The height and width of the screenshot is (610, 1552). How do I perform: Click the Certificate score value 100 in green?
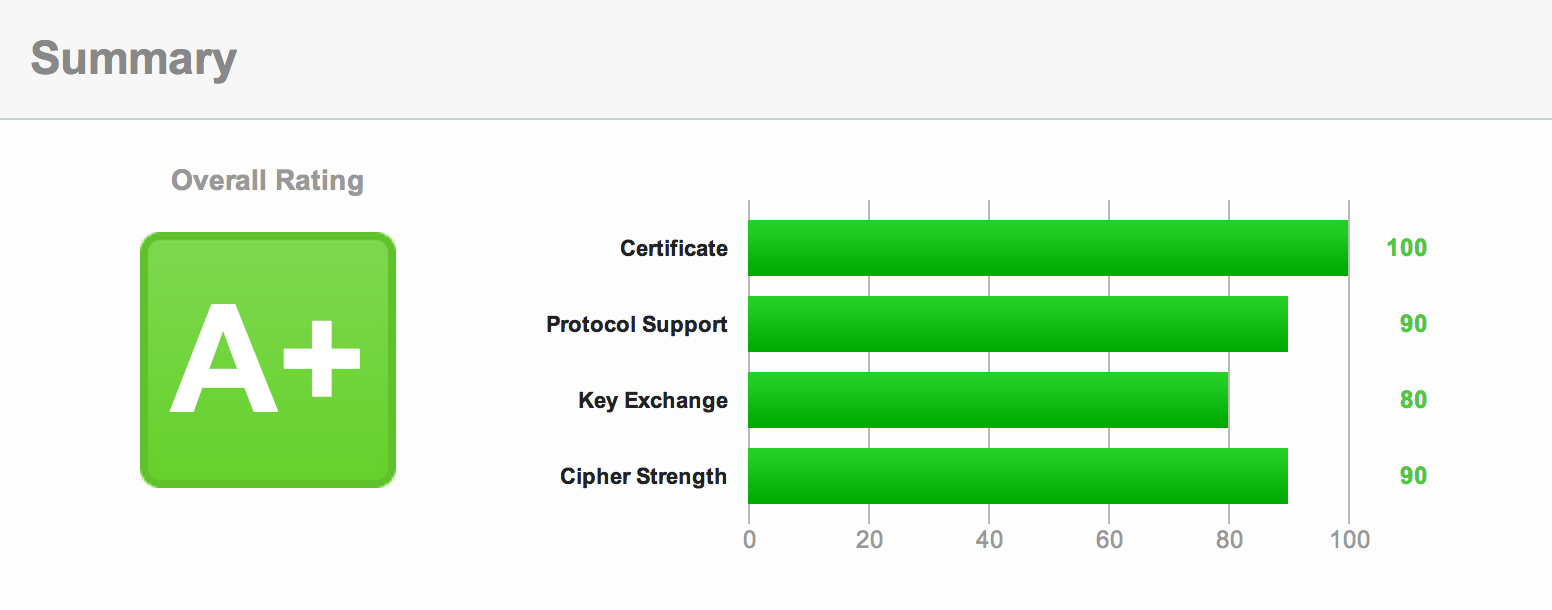pyautogui.click(x=1407, y=248)
